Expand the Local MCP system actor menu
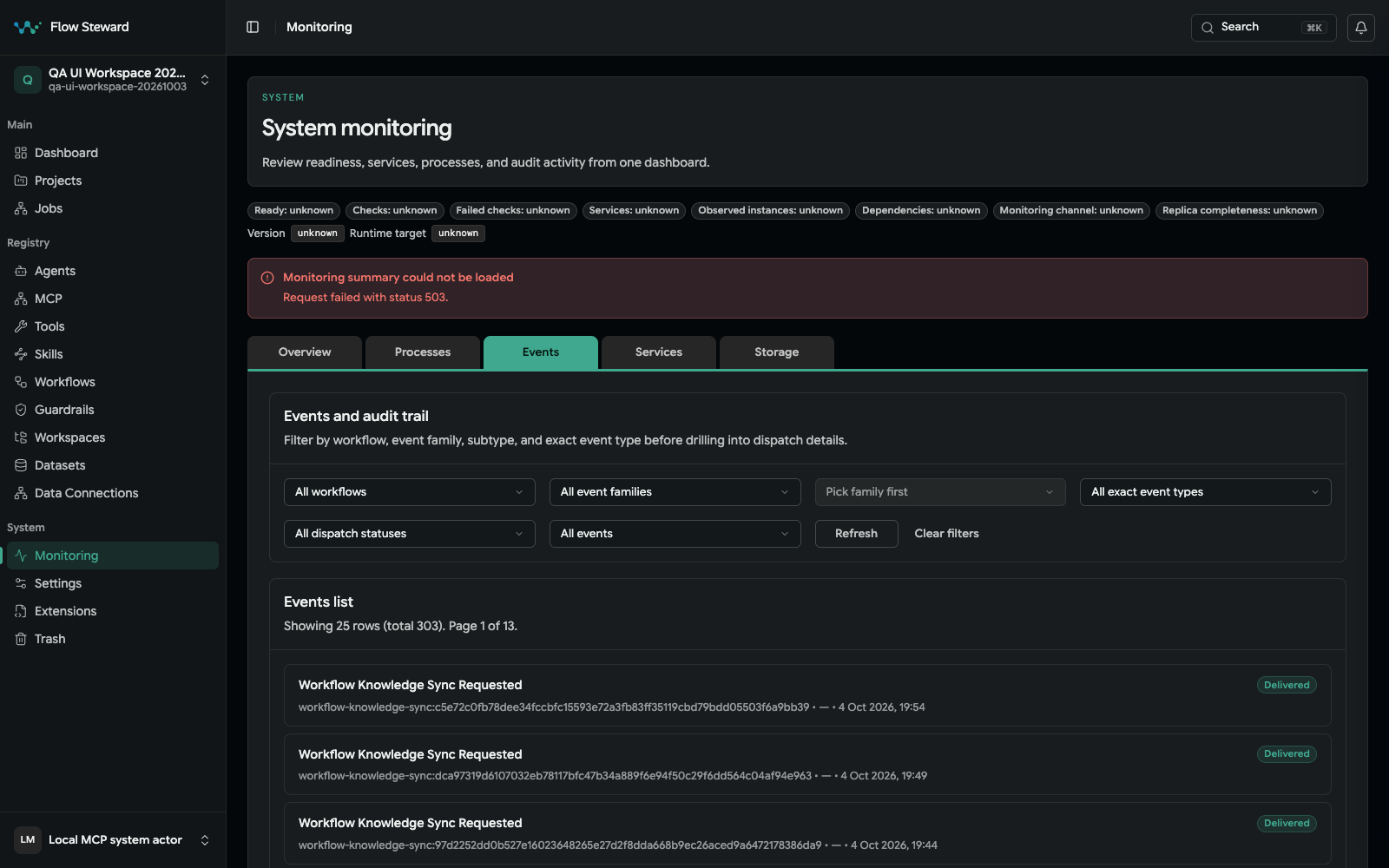Screen dimensions: 1389x868 pyautogui.click(x=205, y=839)
